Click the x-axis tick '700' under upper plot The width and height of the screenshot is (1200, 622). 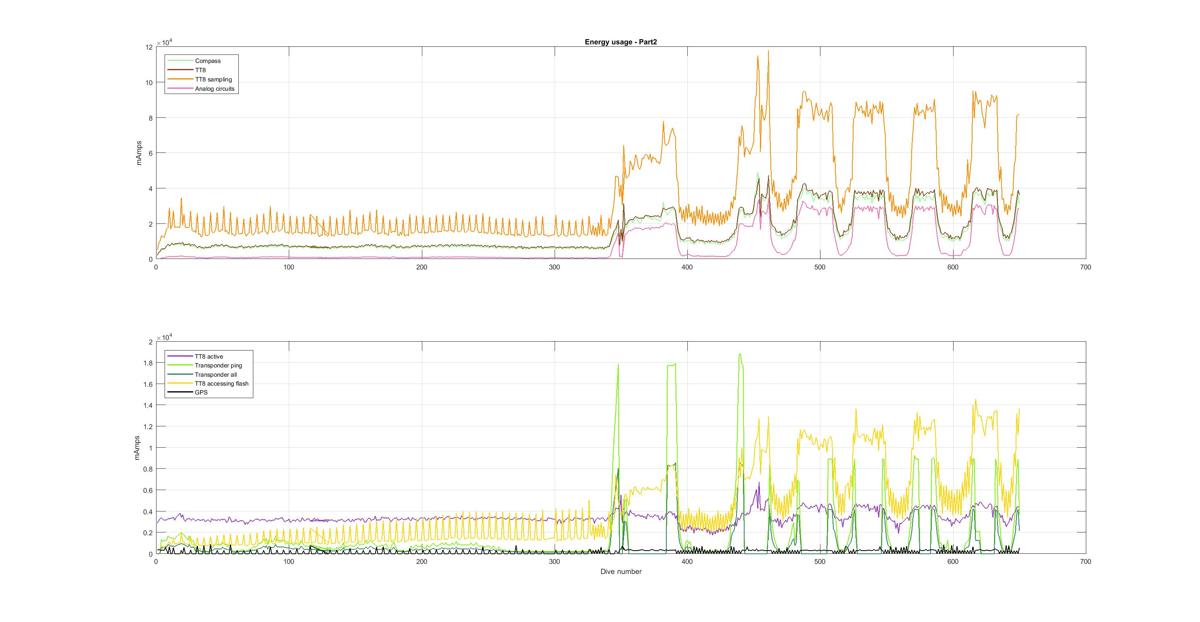(1086, 267)
